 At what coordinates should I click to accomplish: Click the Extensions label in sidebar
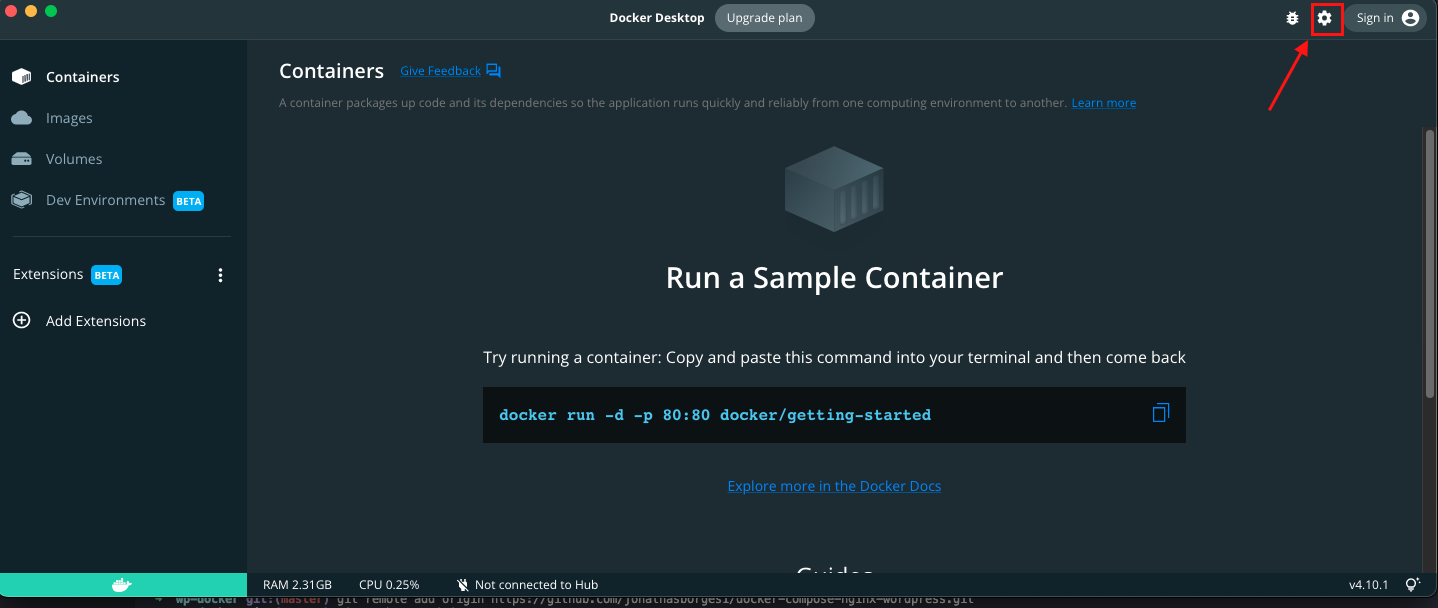click(x=48, y=274)
